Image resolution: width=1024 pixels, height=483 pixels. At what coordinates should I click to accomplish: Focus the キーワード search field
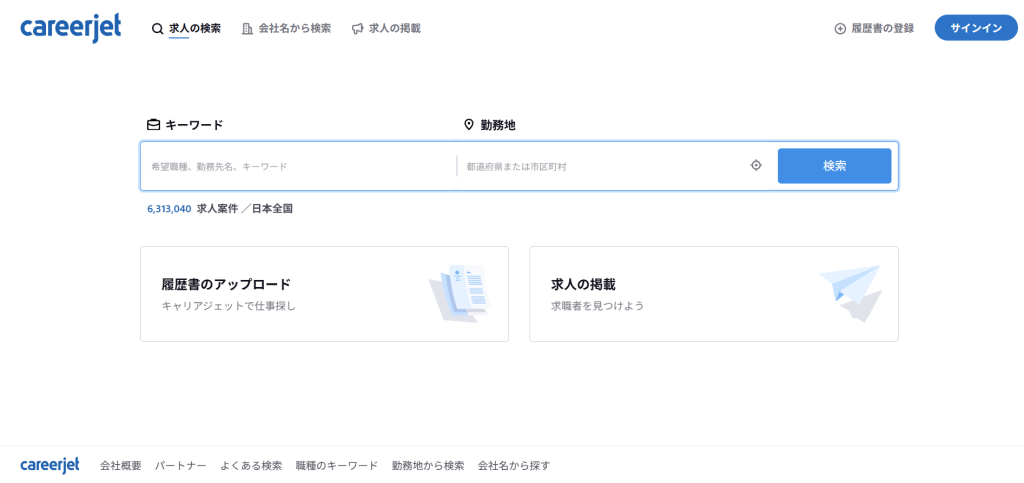point(298,166)
